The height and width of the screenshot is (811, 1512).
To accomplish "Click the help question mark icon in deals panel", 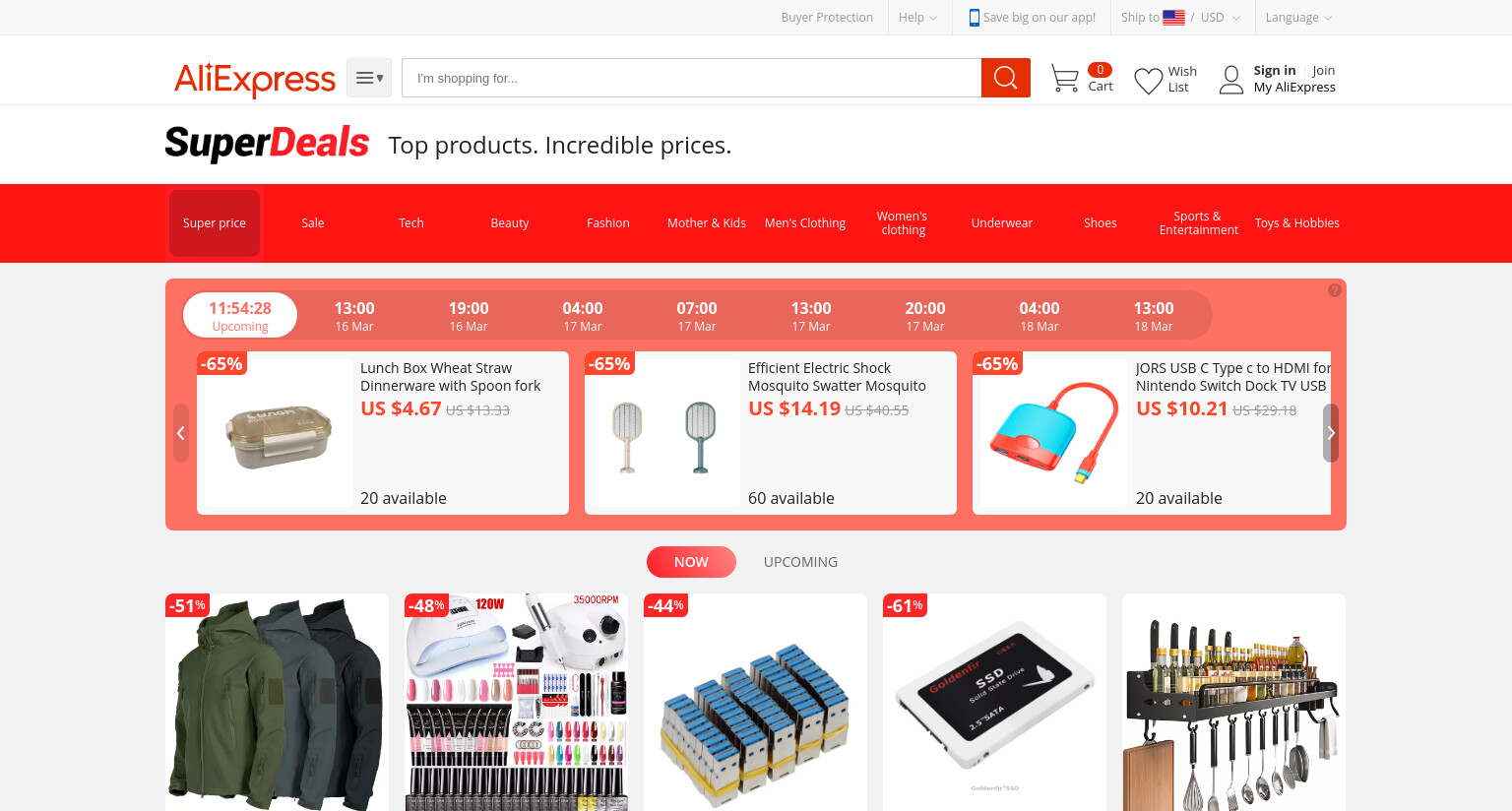I will [1334, 290].
